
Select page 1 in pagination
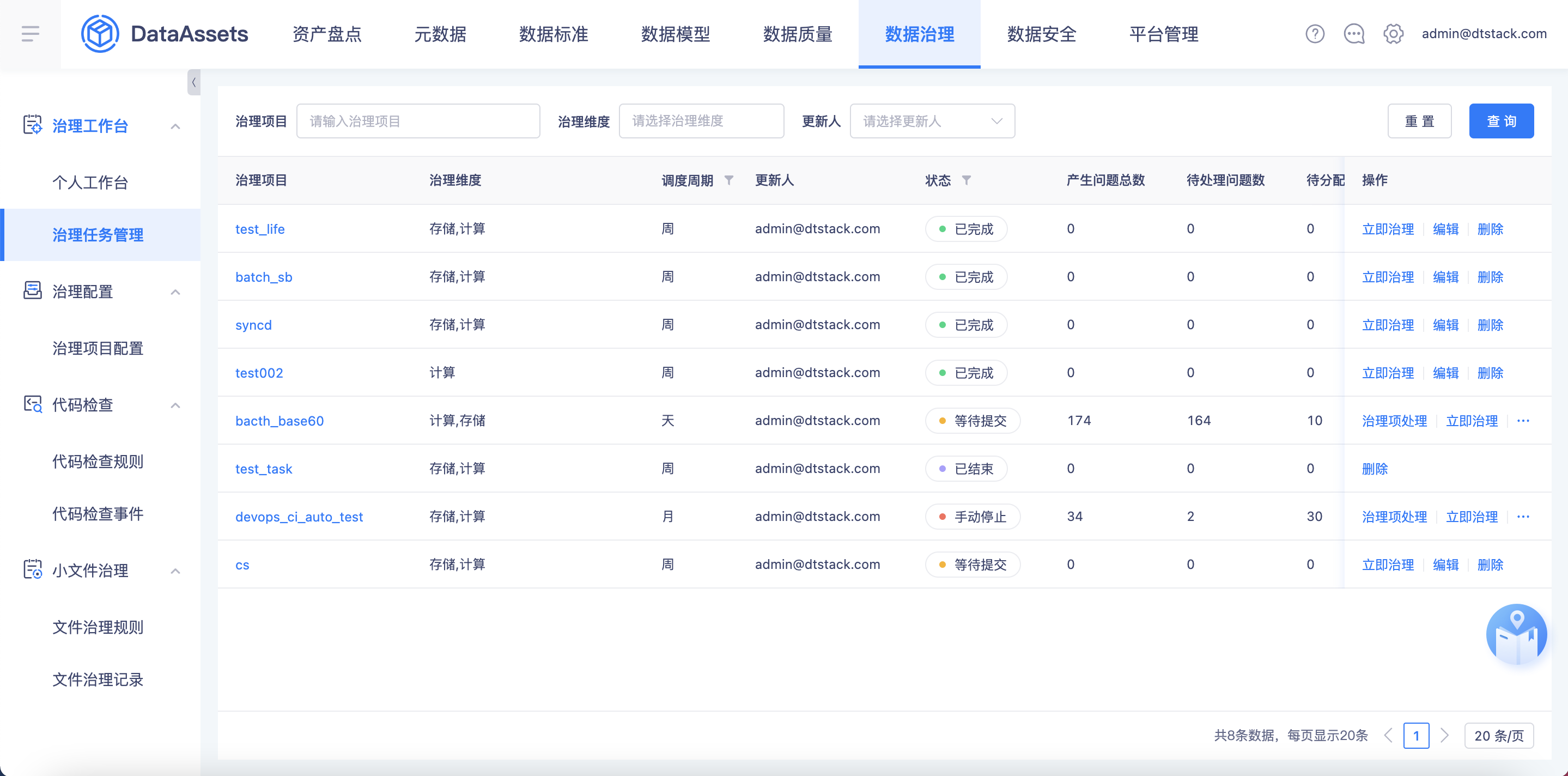tap(1417, 735)
